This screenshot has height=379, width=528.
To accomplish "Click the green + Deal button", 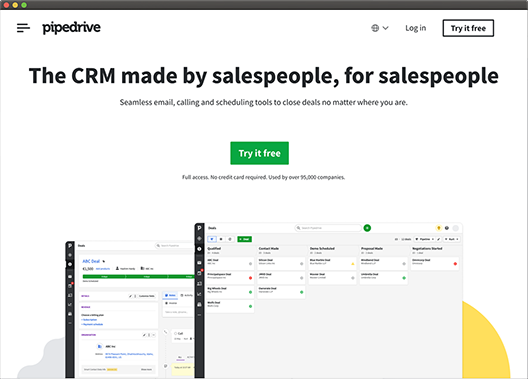I will point(244,239).
